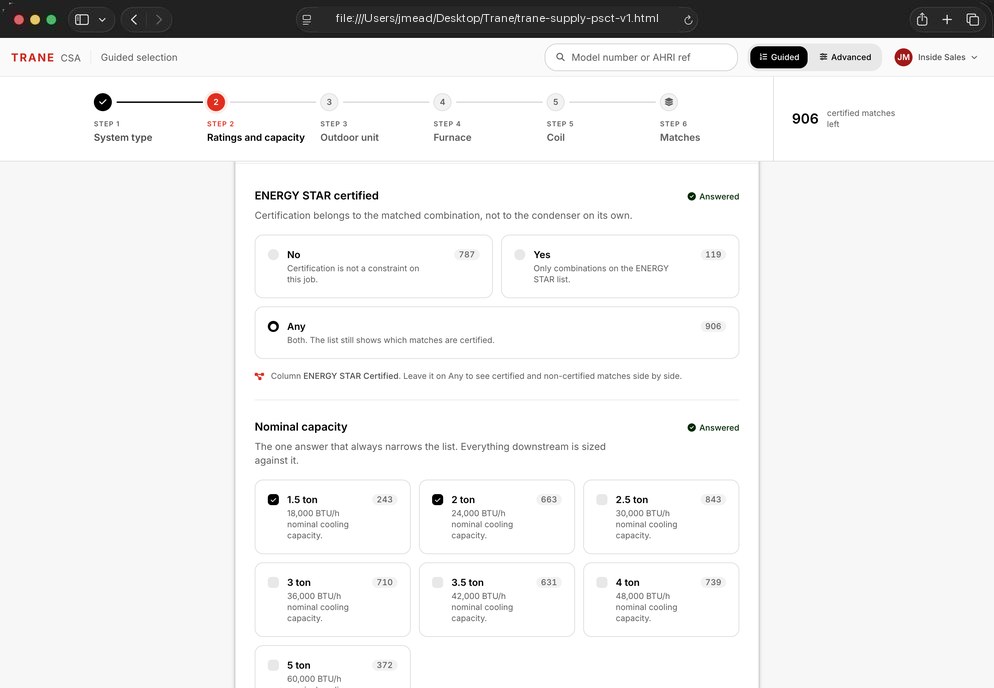Screen dimensions: 994x688
Task: Click the JM user avatar
Action: coord(903,57)
